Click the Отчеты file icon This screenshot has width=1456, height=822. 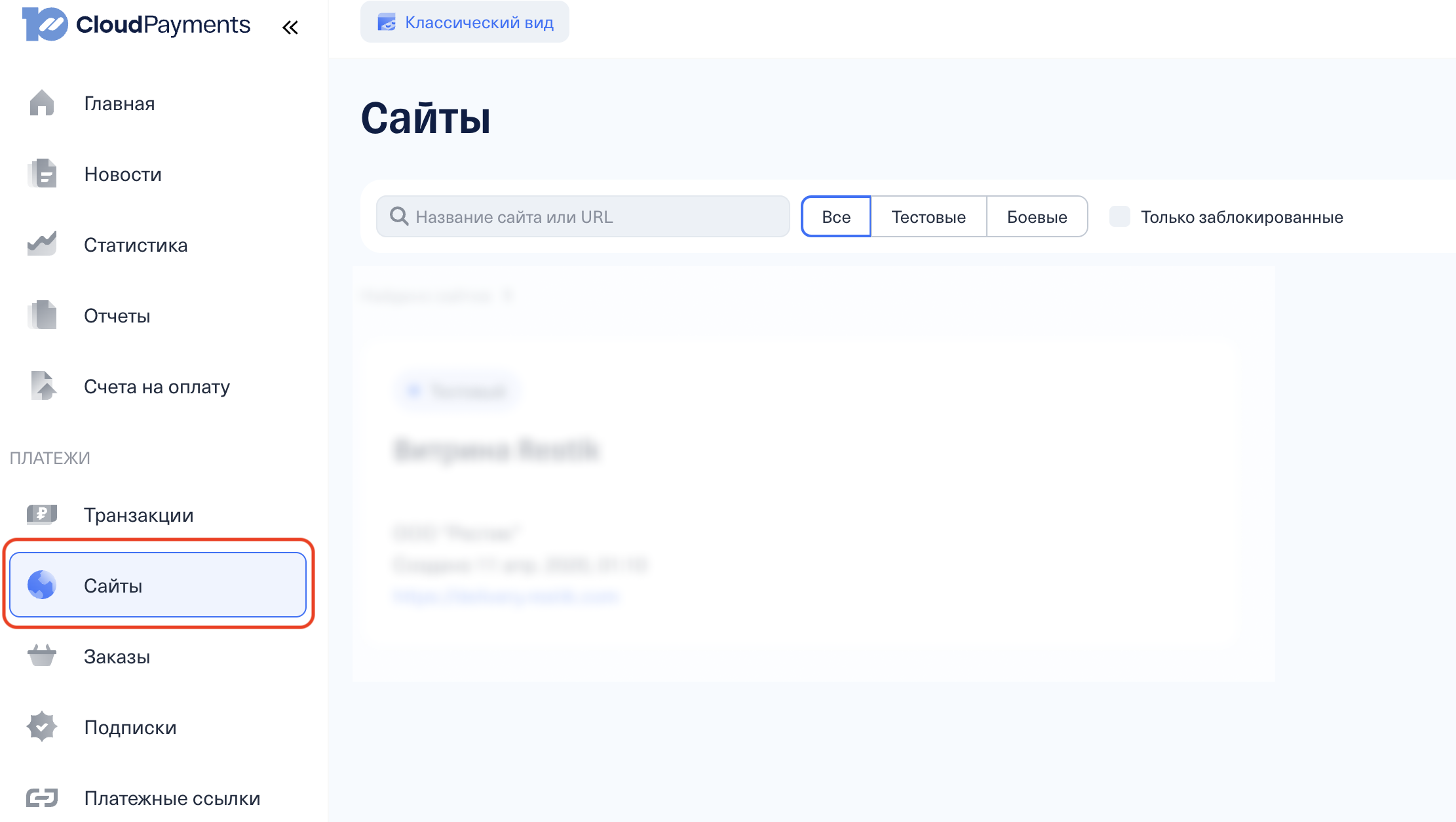coord(43,315)
